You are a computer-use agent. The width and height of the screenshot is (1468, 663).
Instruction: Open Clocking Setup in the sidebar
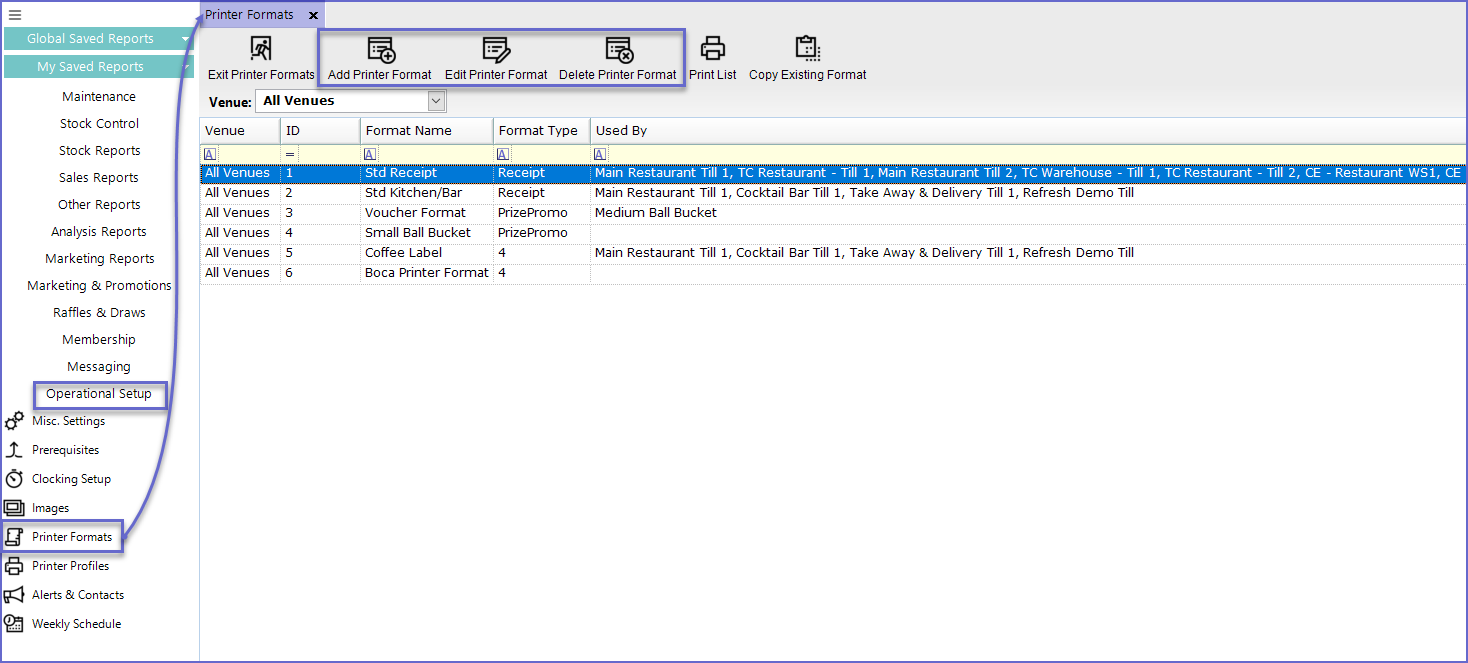point(71,479)
